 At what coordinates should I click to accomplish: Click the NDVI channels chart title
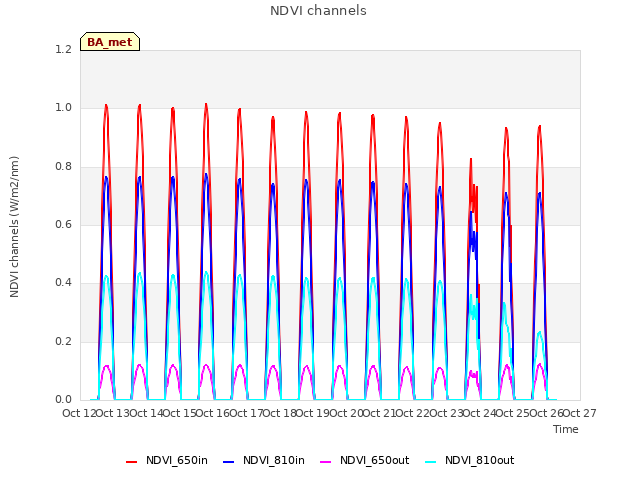tap(318, 11)
